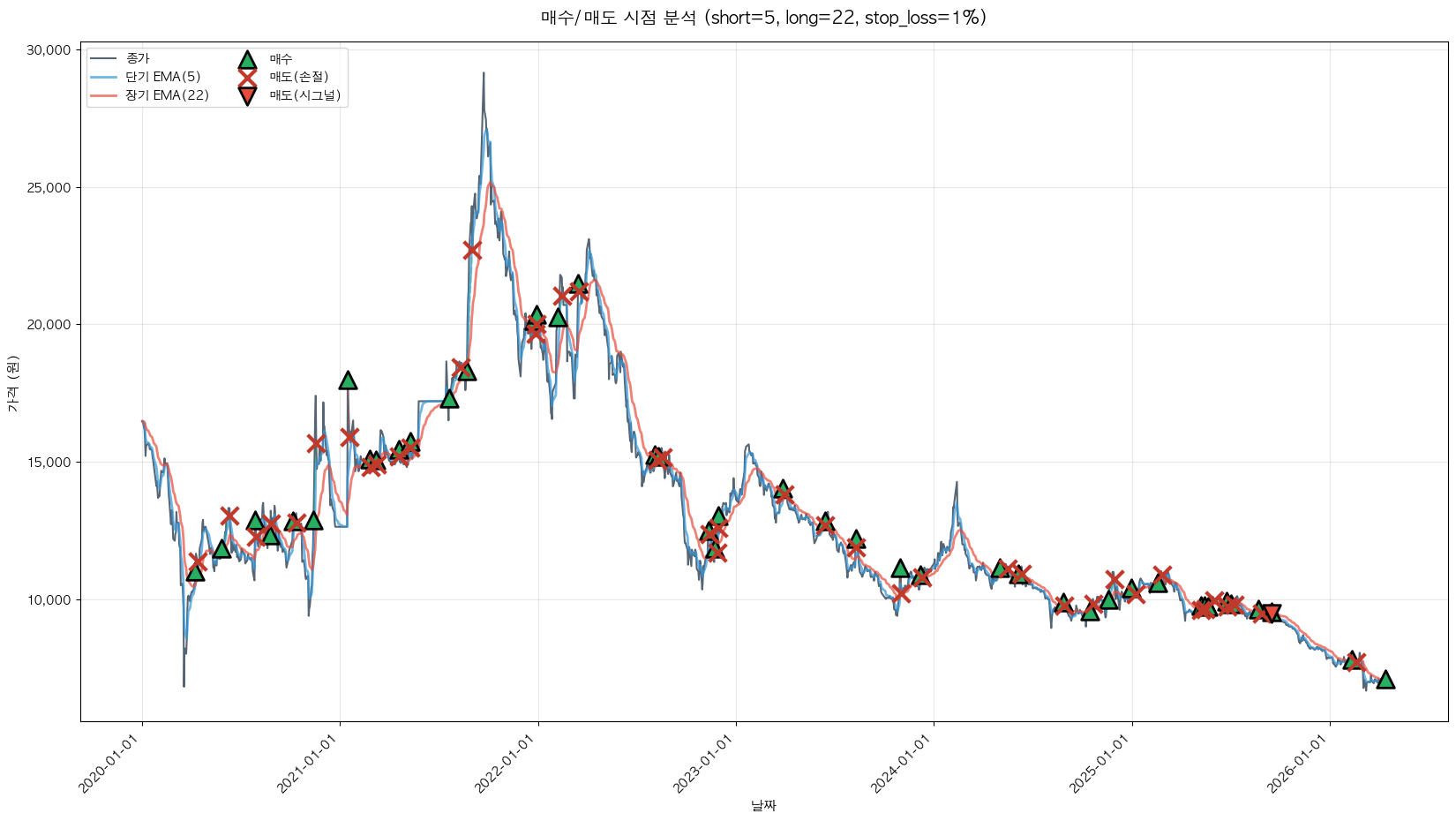Click the 30,000 y-axis tick label
1456x821 pixels.
pyautogui.click(x=49, y=50)
